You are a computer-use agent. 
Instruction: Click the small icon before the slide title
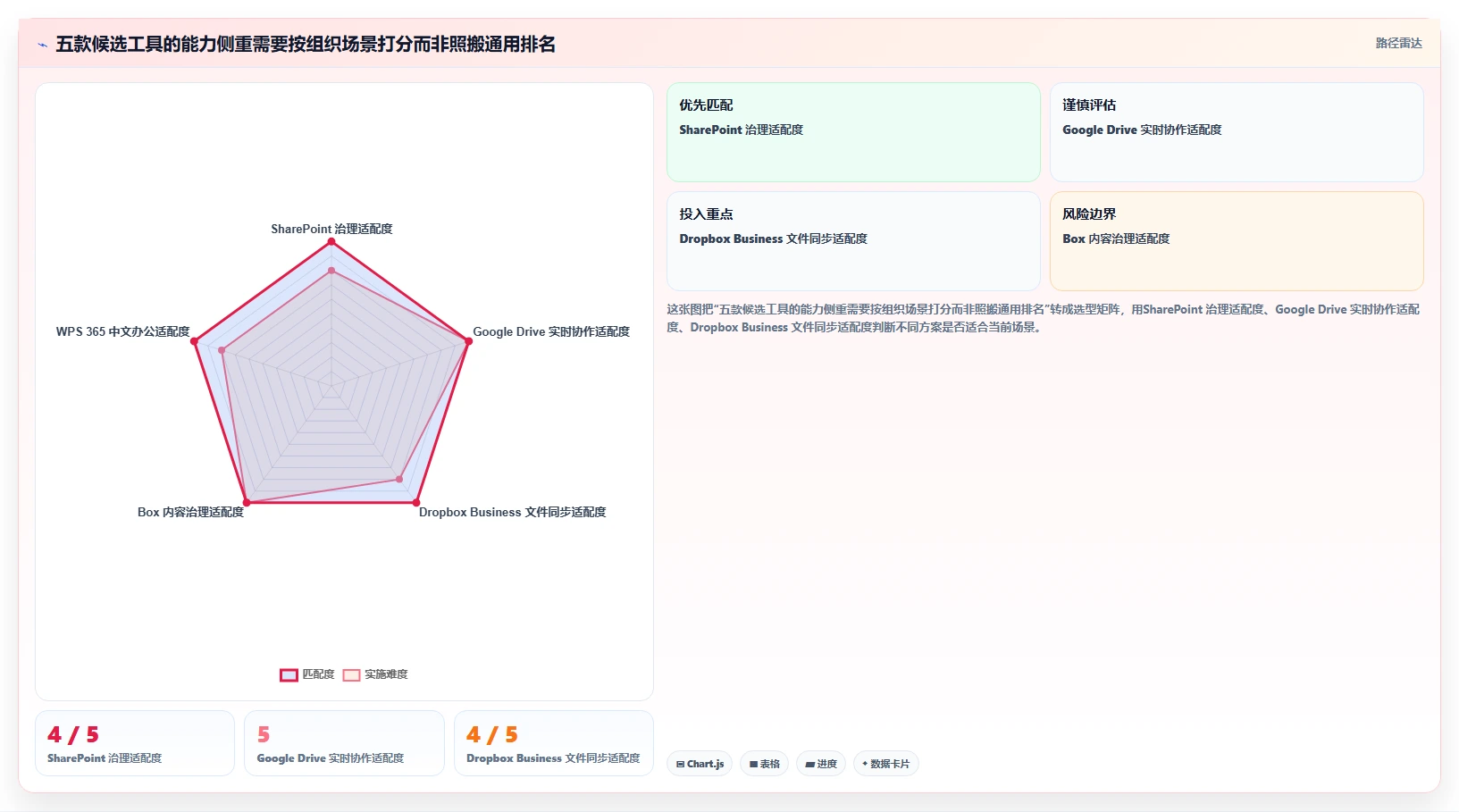42,45
